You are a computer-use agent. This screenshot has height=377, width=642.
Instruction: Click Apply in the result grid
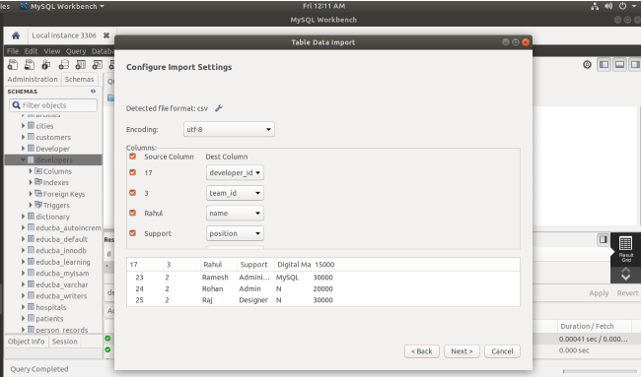599,293
